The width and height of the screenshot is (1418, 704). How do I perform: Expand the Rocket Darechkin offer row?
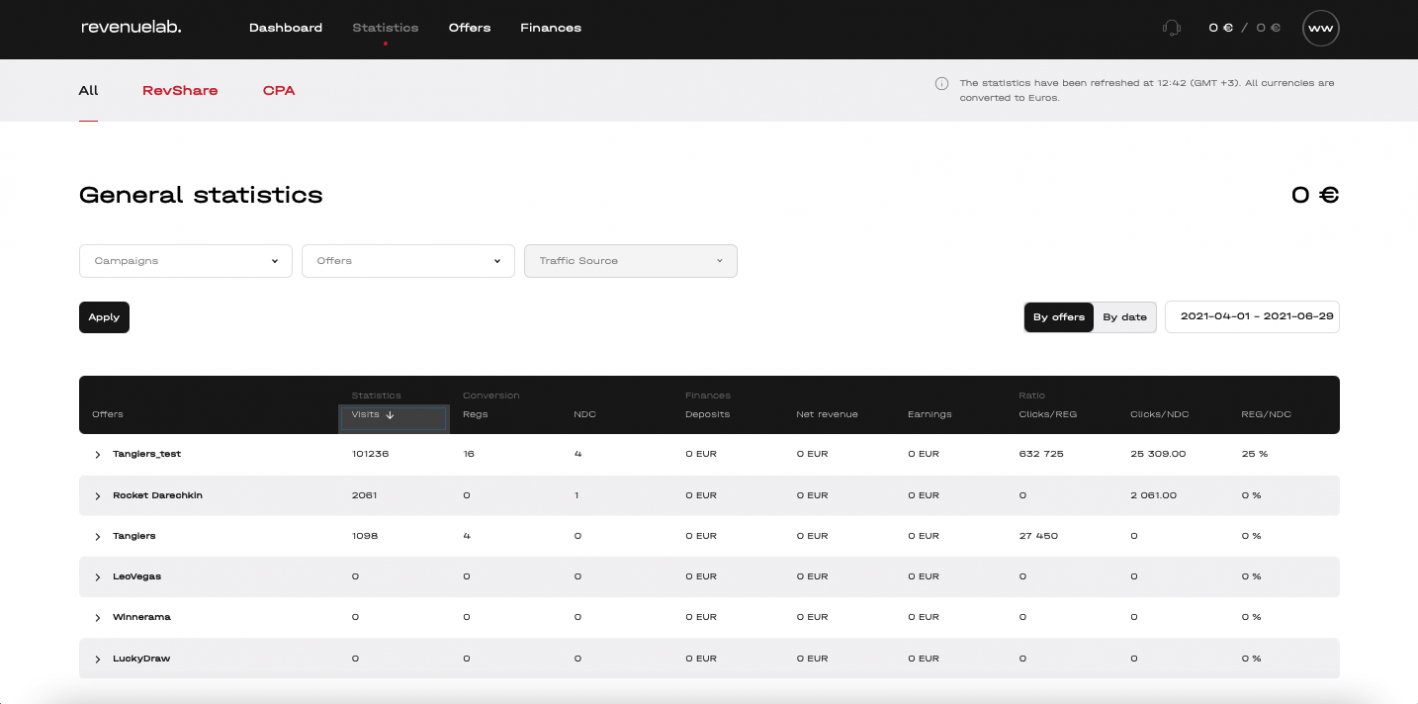click(97, 496)
